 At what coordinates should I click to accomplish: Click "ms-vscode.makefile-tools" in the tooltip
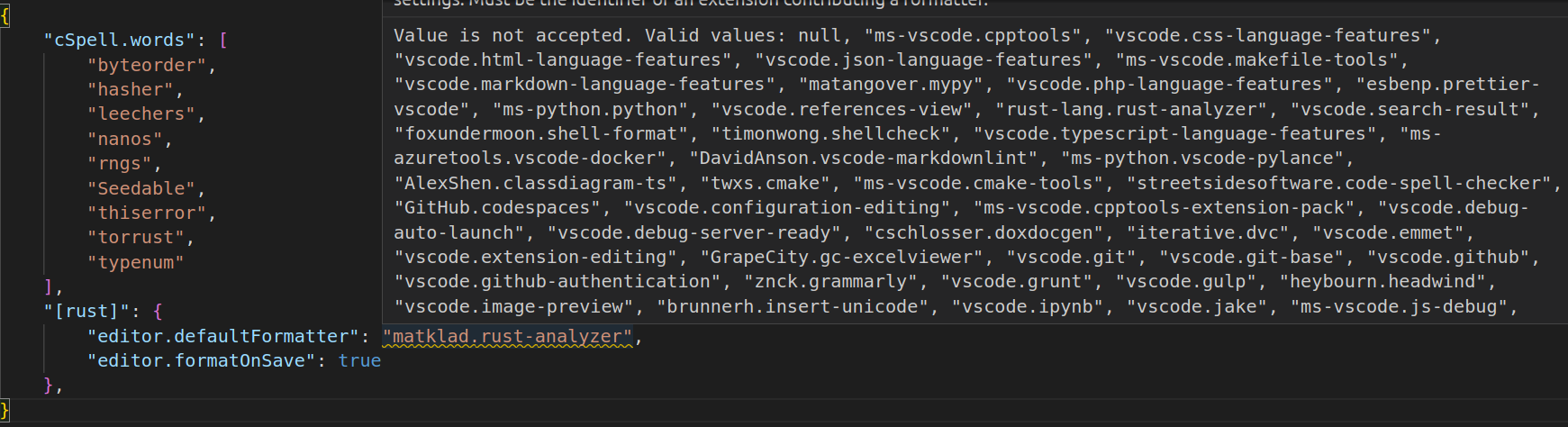tap(1256, 59)
